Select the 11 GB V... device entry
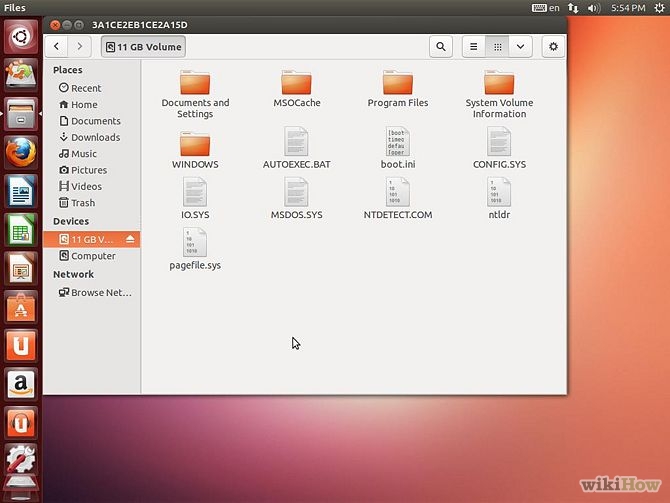 (x=91, y=239)
